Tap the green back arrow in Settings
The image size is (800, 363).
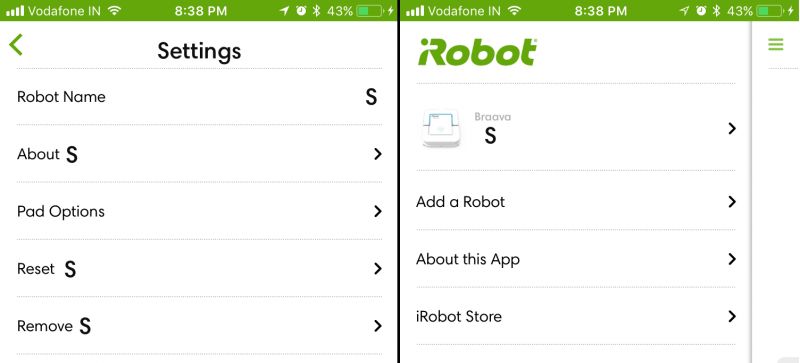[x=16, y=44]
